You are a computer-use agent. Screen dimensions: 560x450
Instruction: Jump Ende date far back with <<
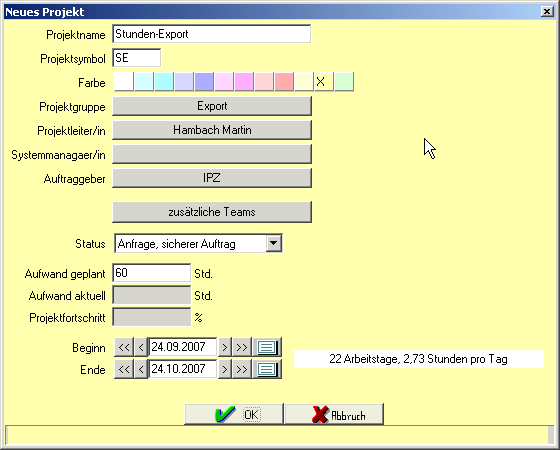[124, 369]
